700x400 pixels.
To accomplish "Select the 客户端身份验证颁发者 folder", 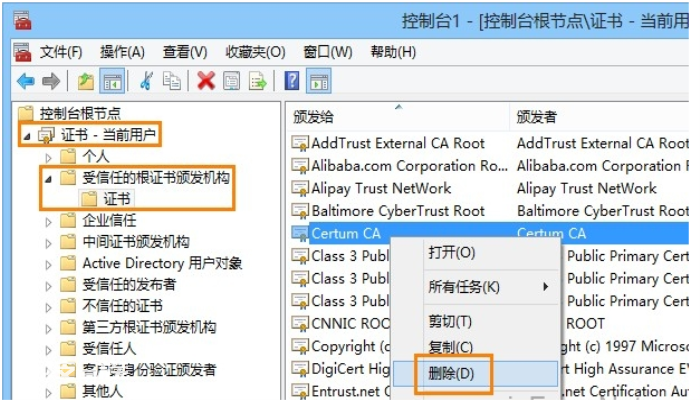I will (x=149, y=369).
